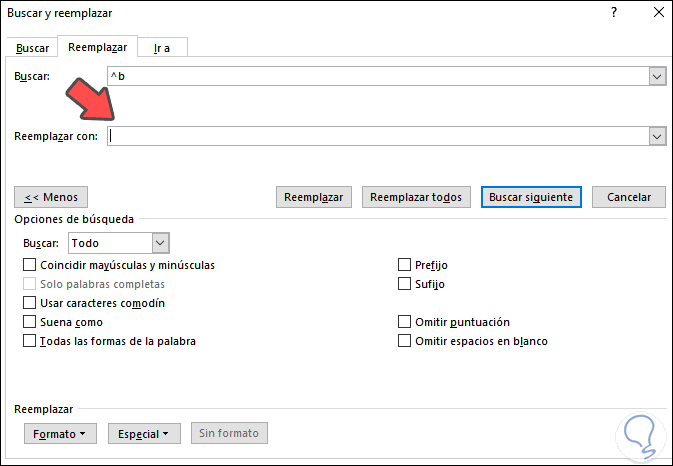Open the Especial characters menu button

(x=144, y=434)
